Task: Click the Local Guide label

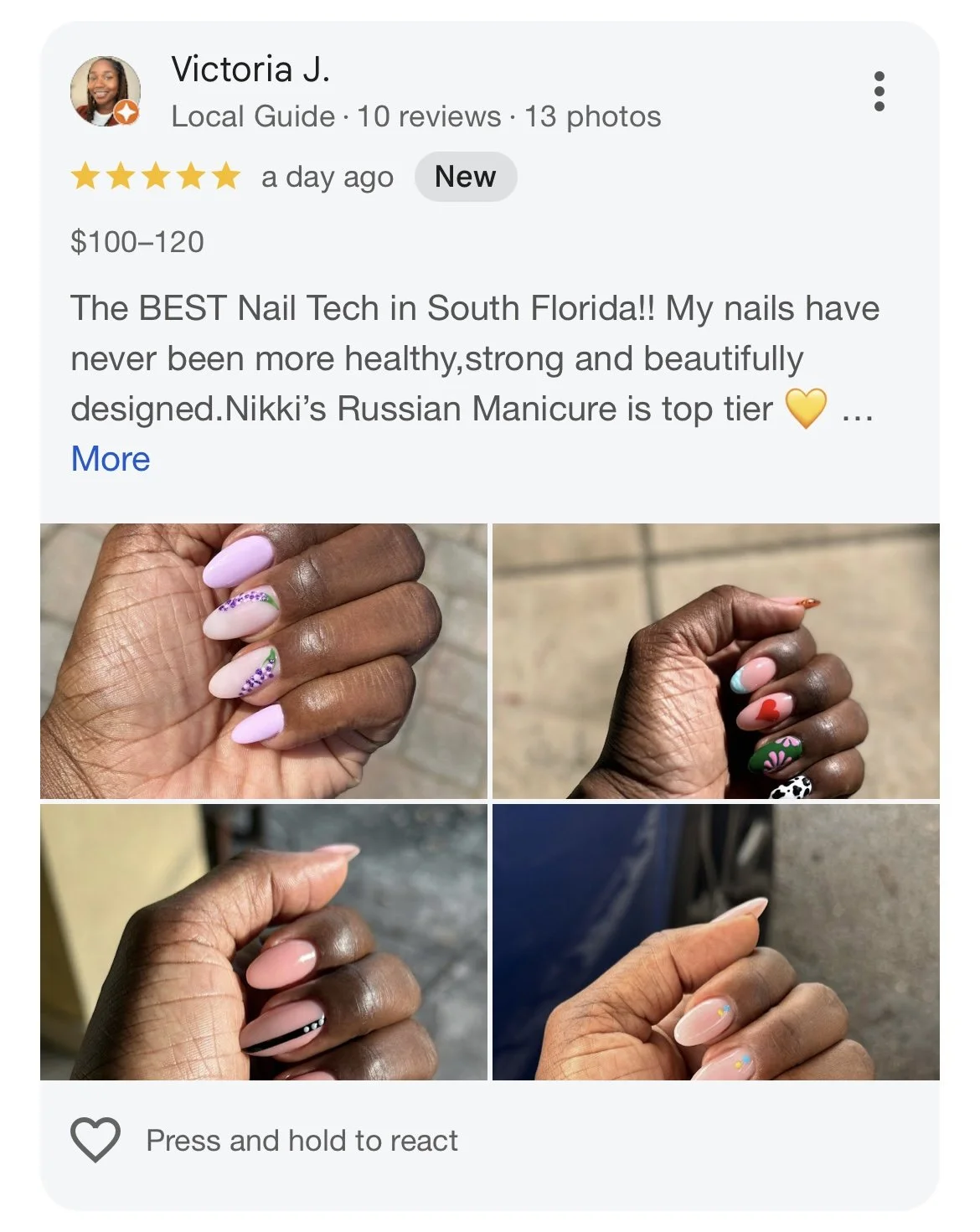Action: (253, 116)
